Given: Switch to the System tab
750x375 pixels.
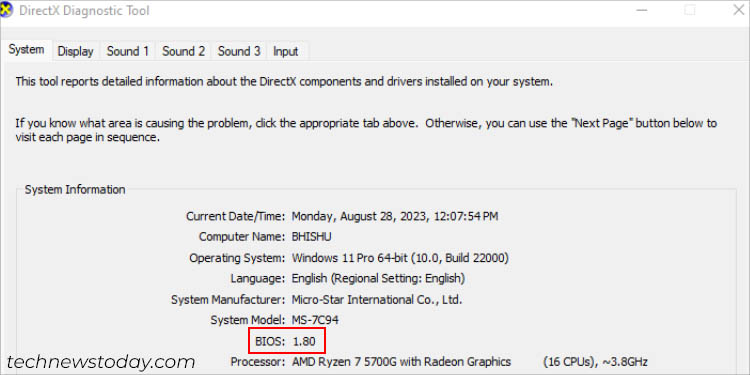Looking at the screenshot, I should coord(26,50).
